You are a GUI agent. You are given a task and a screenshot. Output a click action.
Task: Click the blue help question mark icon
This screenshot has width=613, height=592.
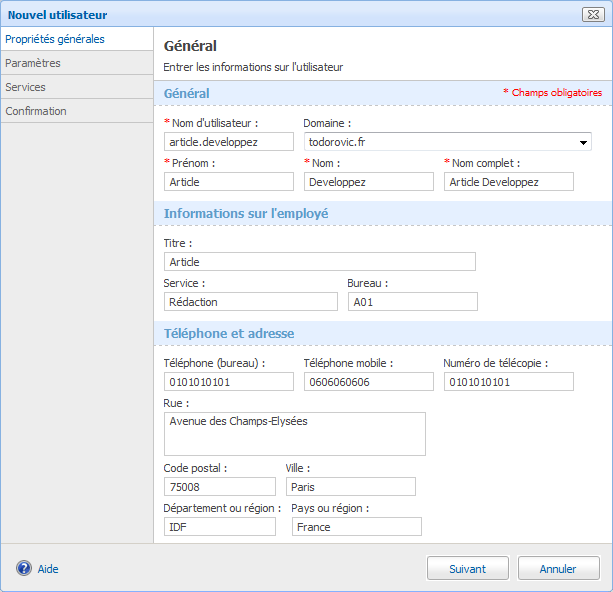(24, 568)
